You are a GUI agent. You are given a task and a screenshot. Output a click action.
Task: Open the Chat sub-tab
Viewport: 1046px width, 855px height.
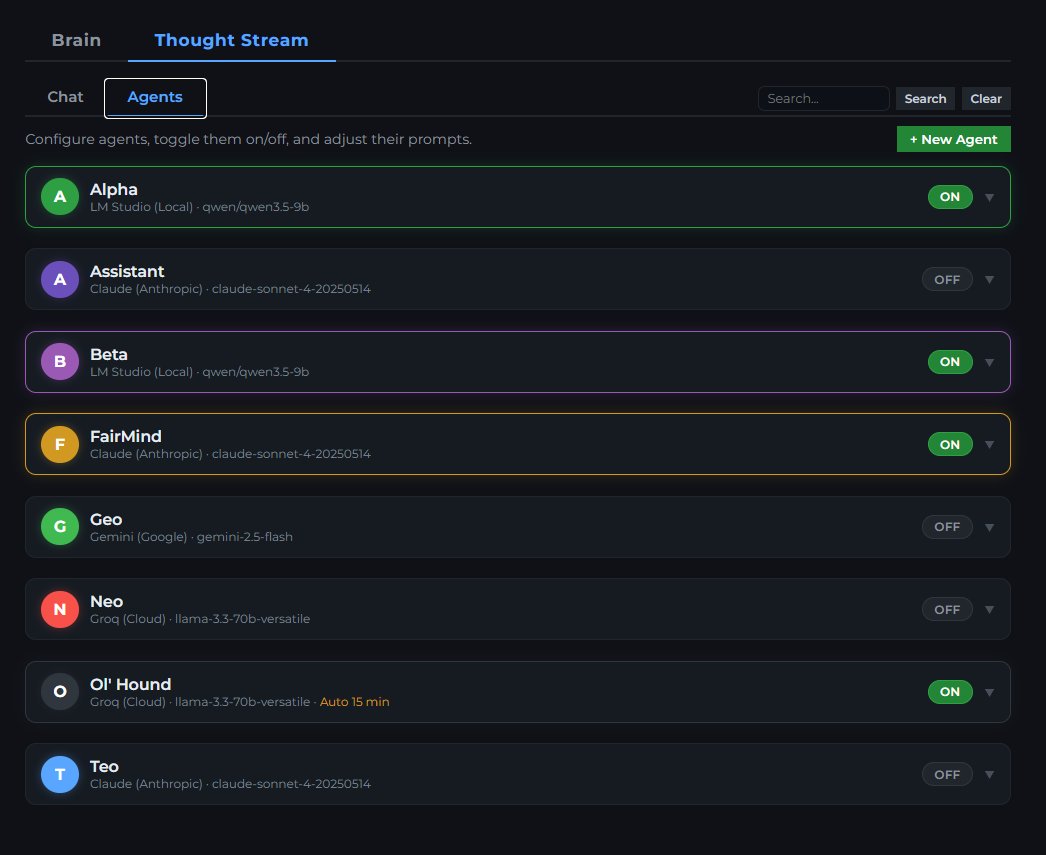(65, 97)
